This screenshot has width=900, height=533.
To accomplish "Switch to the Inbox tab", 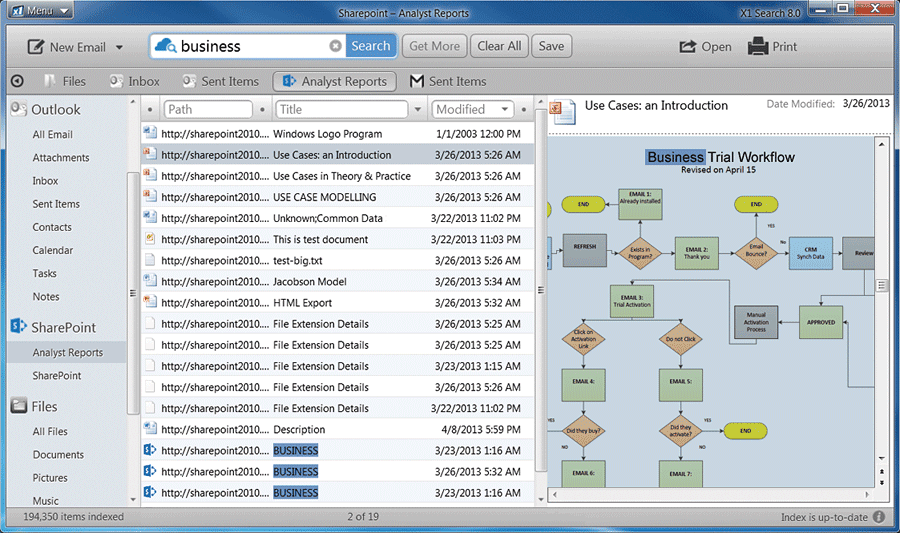I will point(135,81).
